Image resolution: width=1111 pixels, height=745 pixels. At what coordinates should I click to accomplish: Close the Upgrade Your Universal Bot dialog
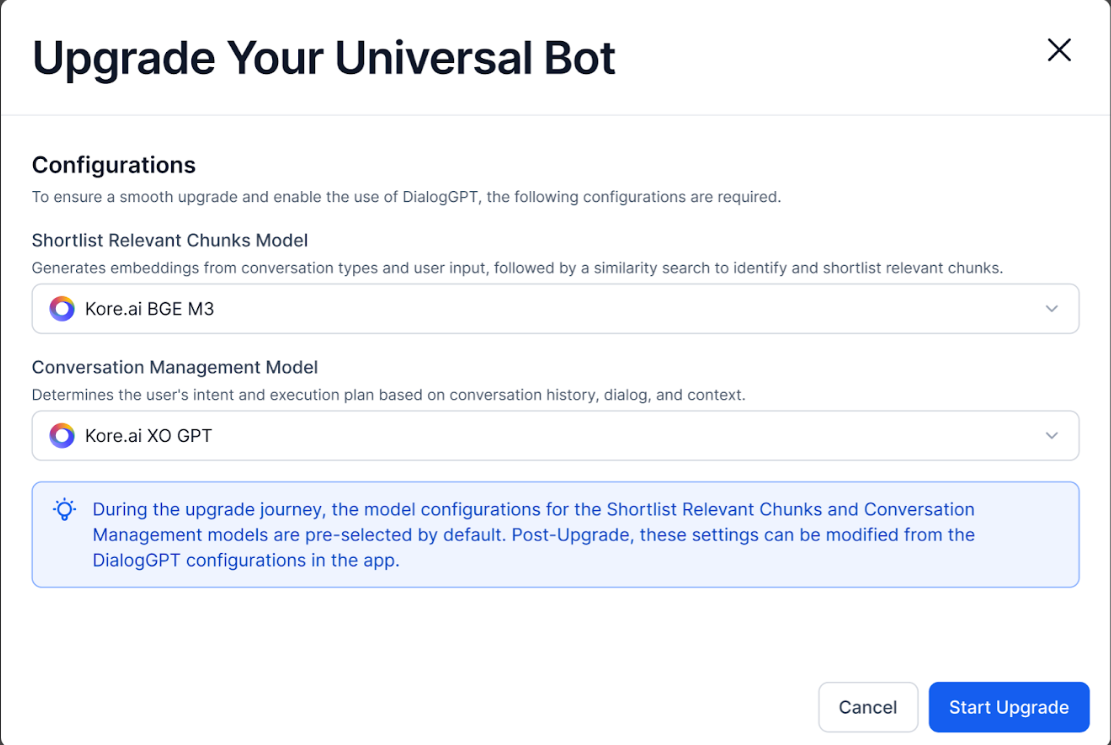coord(1059,50)
